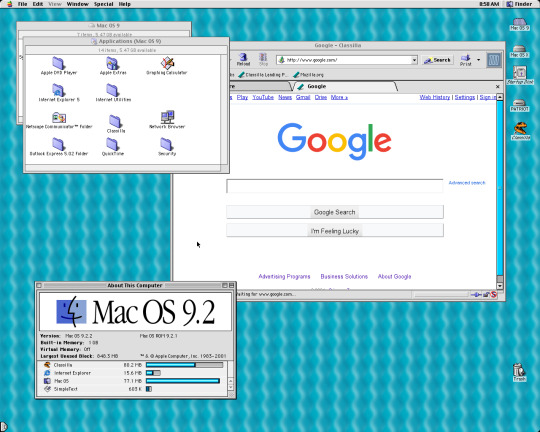Image resolution: width=540 pixels, height=432 pixels.
Task: Select the Startup Disk desktop icon
Action: tap(520, 73)
